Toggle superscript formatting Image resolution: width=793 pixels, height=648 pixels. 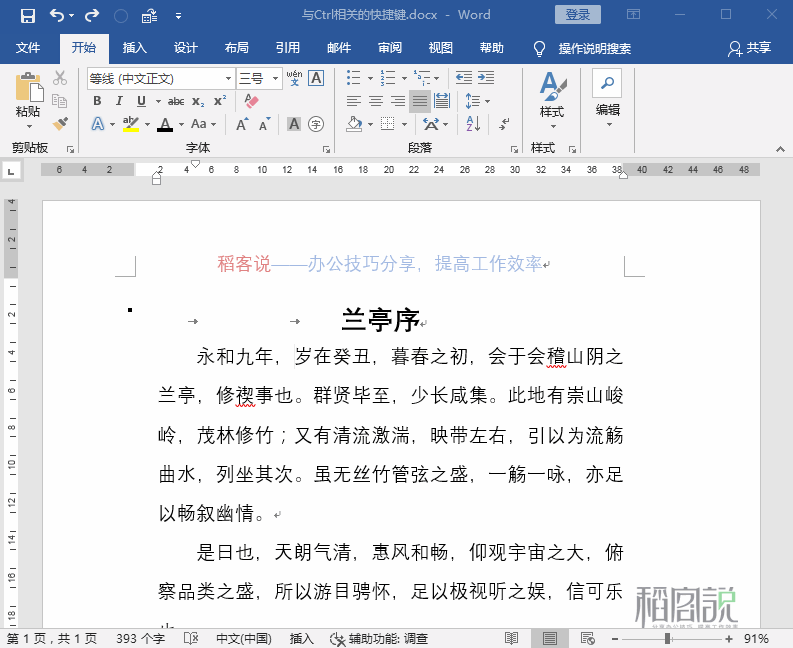[x=220, y=101]
